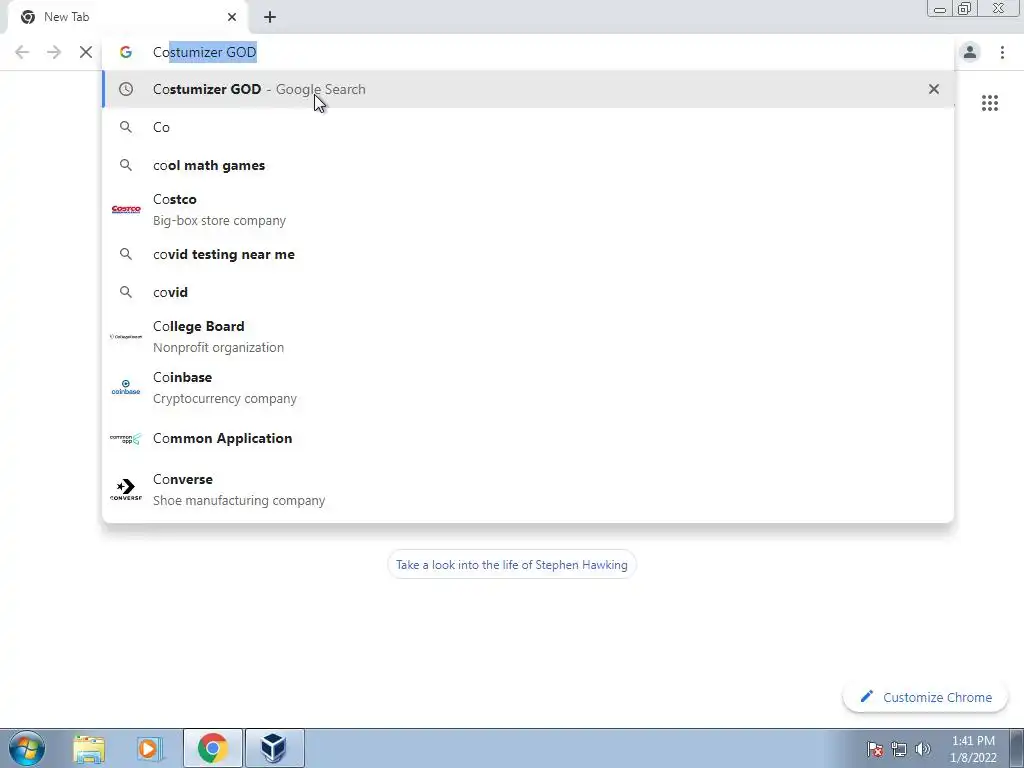Click the Costco logo thumbnail
The image size is (1024, 768).
pos(126,210)
